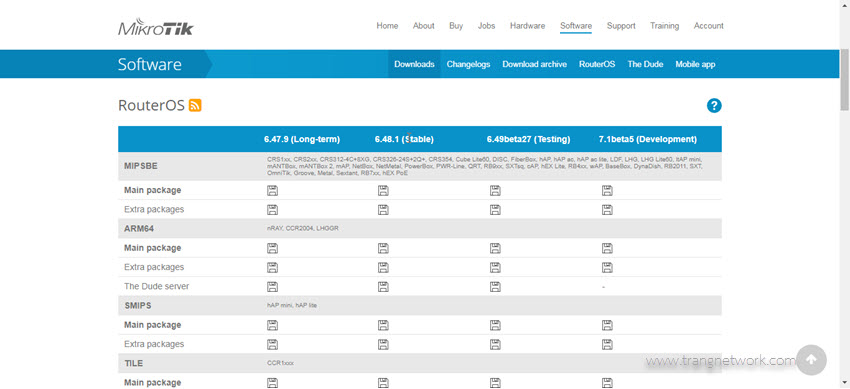Viewport: 850px width, 389px height.
Task: Open the RouterOS RSS feed icon
Action: pyautogui.click(x=195, y=106)
